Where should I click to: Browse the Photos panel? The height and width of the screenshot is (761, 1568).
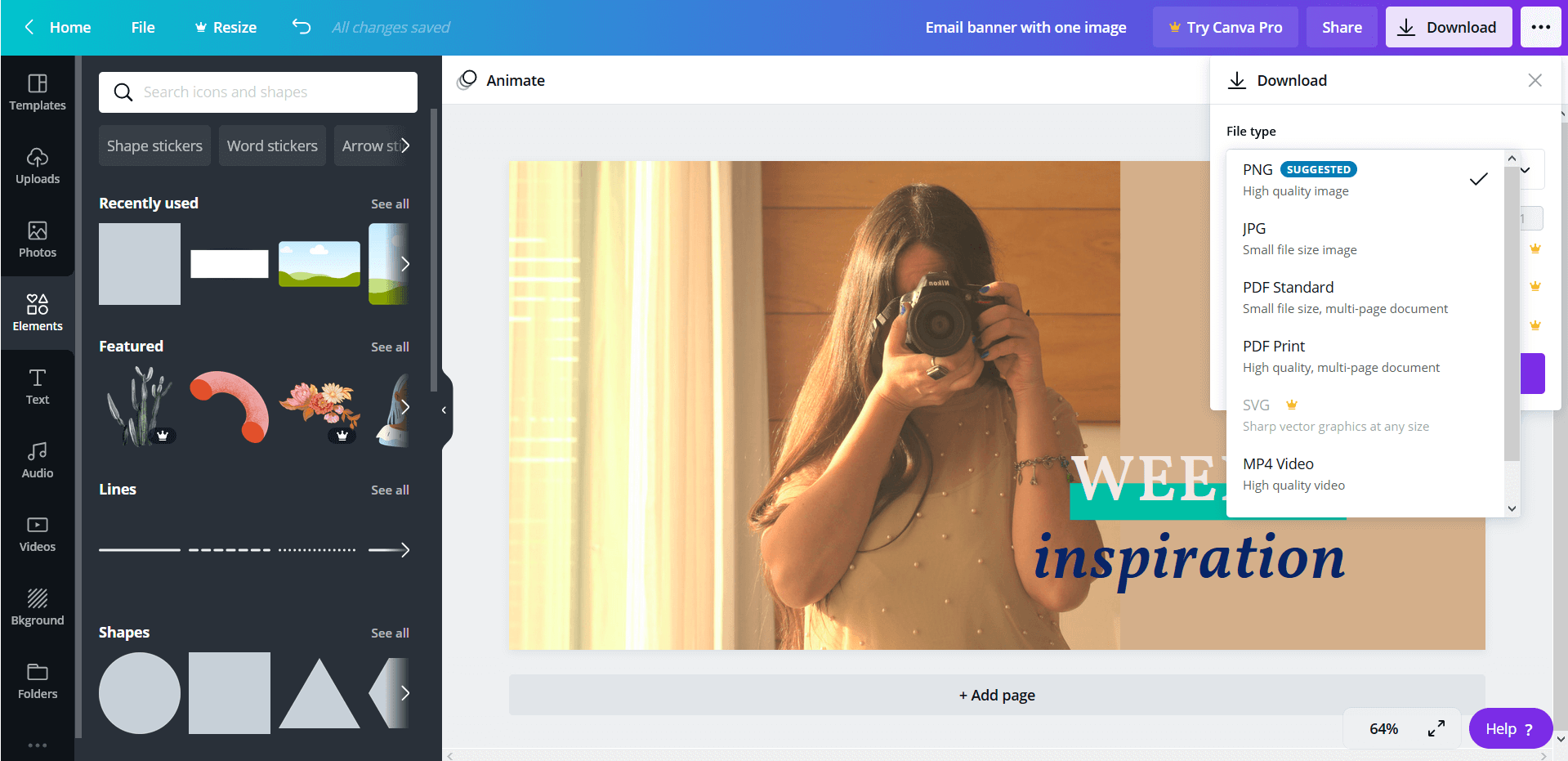(38, 239)
